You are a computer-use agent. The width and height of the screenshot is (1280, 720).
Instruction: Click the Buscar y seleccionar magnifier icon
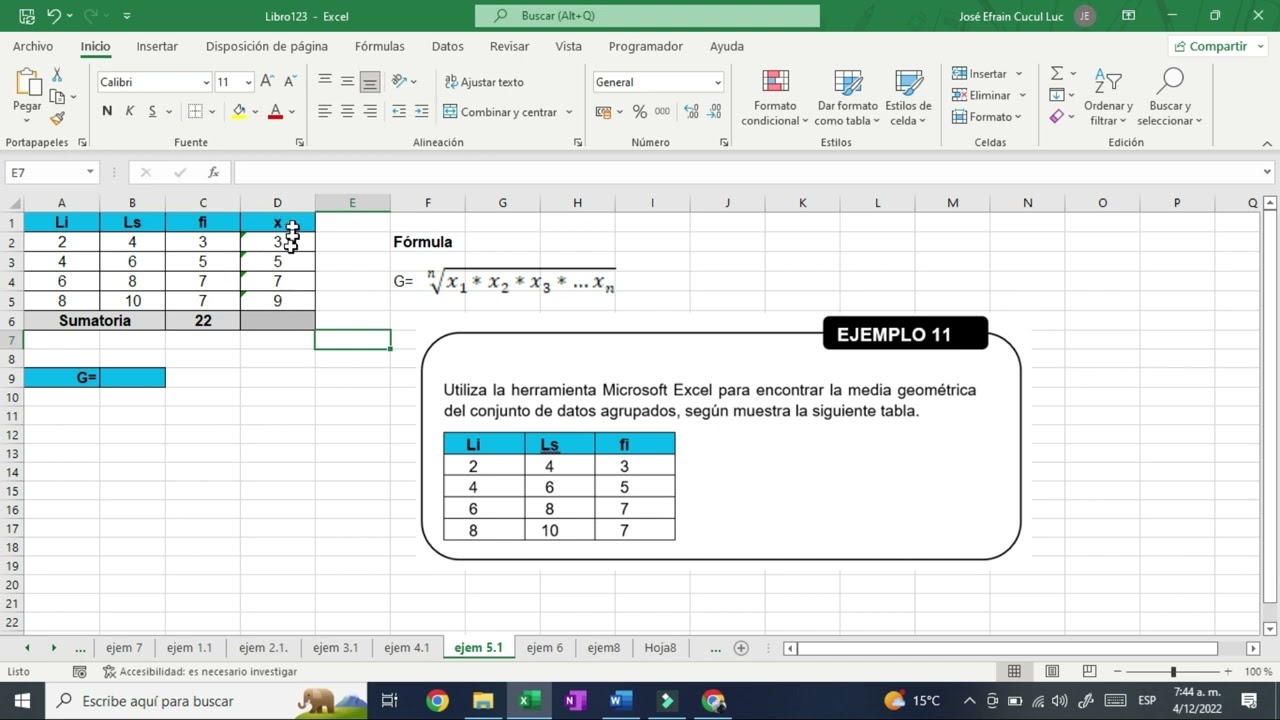(1170, 82)
